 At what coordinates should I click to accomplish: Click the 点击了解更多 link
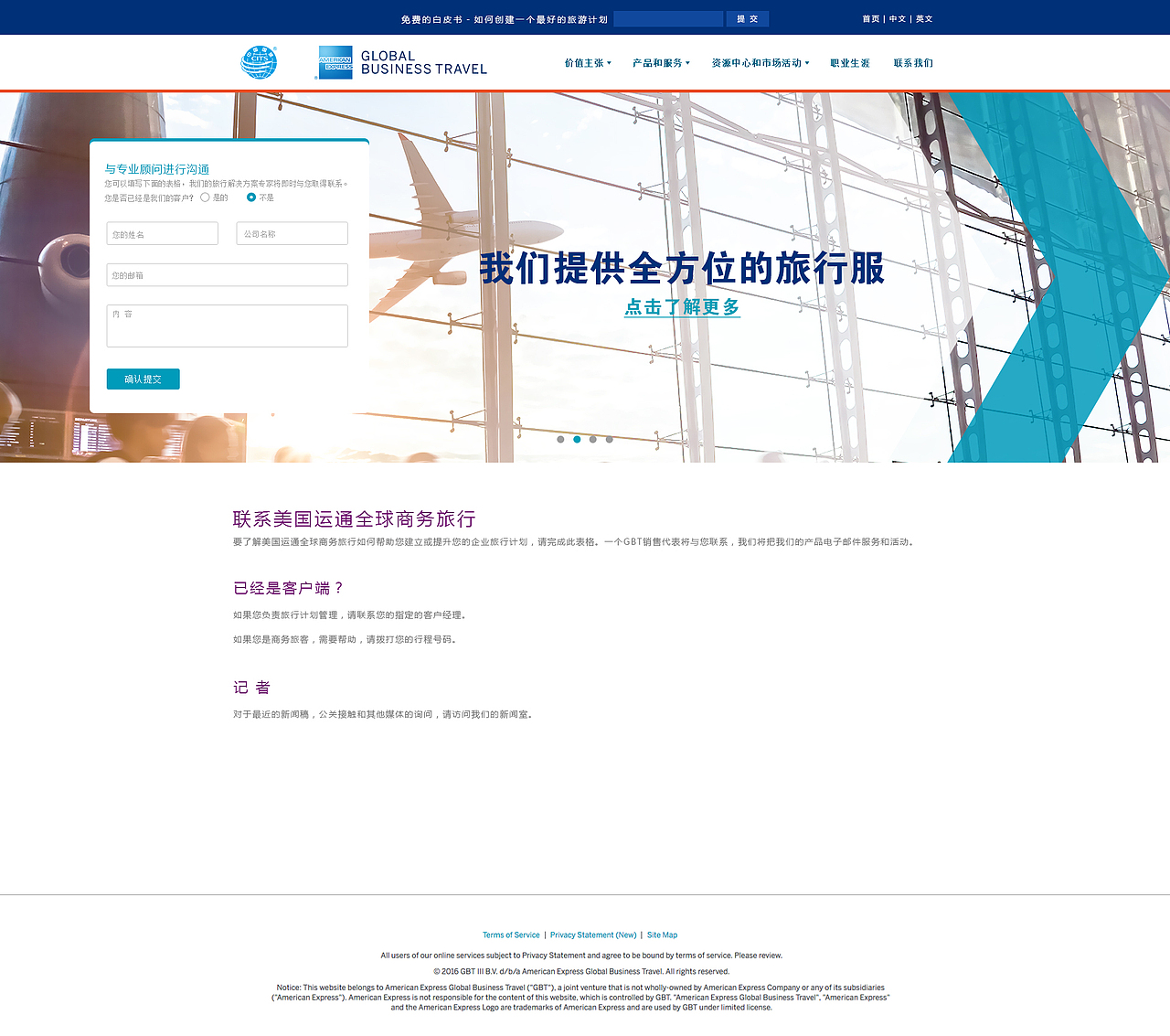tap(683, 307)
